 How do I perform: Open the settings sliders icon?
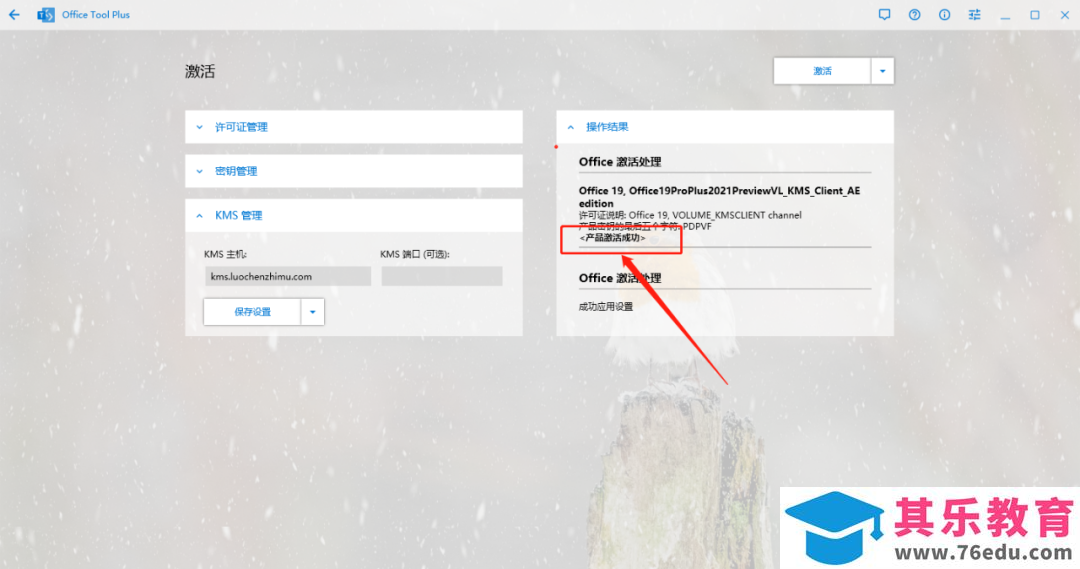(x=974, y=14)
